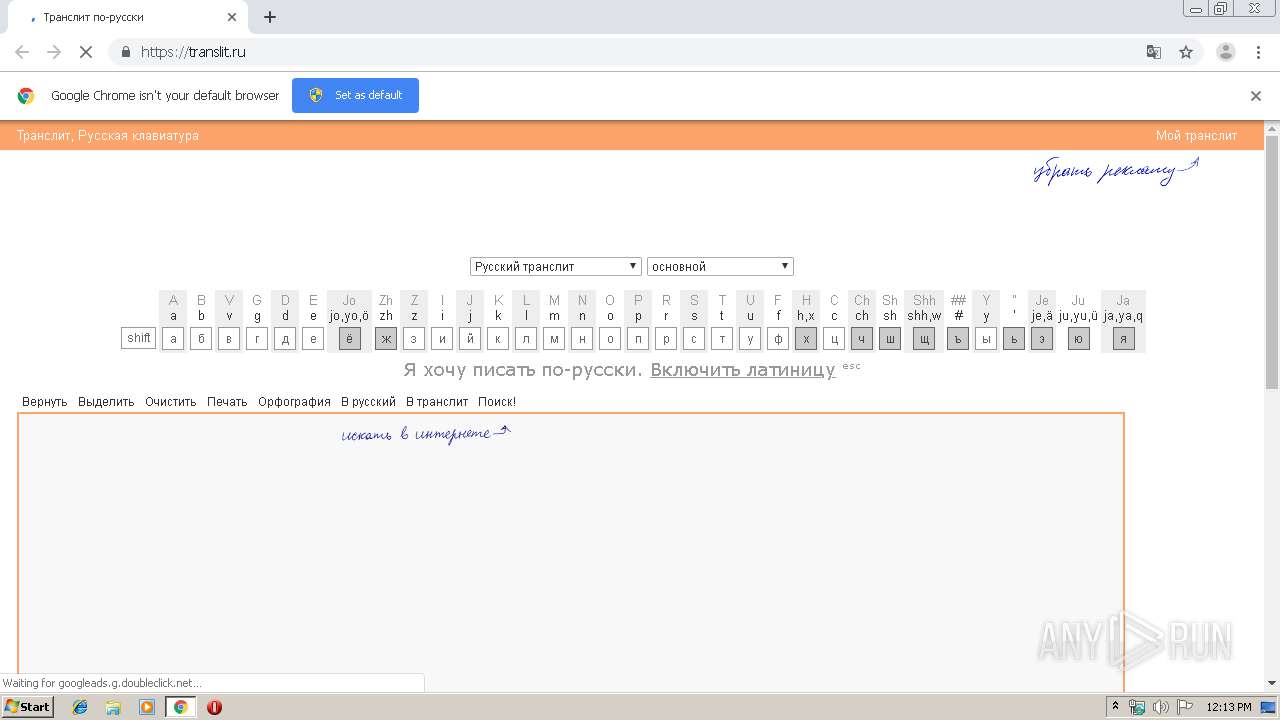
Task: Click the address bar URL field
Action: click(630, 52)
